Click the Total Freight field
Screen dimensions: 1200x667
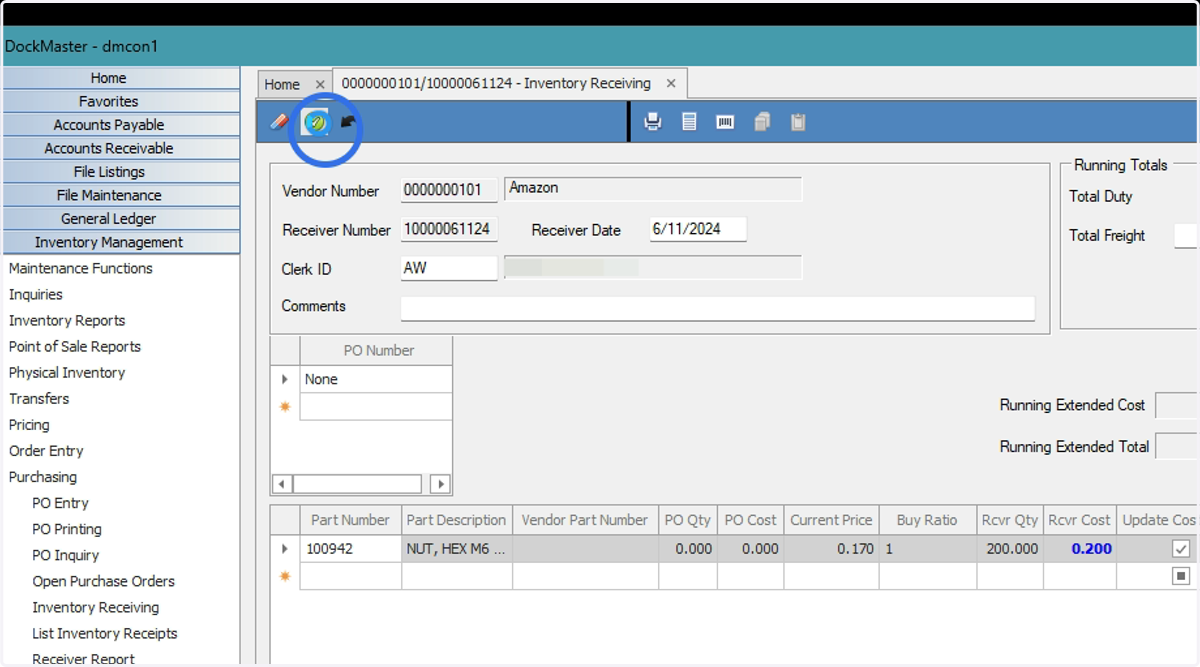(x=1185, y=236)
